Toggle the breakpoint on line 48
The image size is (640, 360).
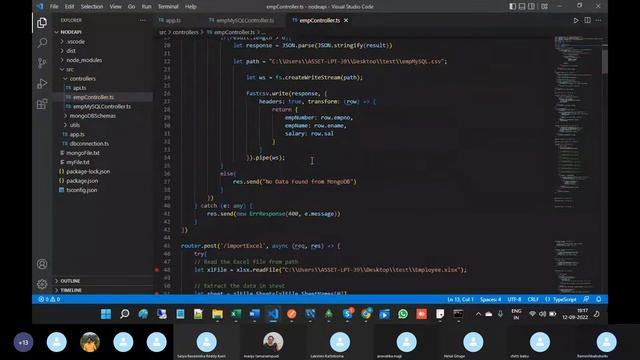click(157, 270)
